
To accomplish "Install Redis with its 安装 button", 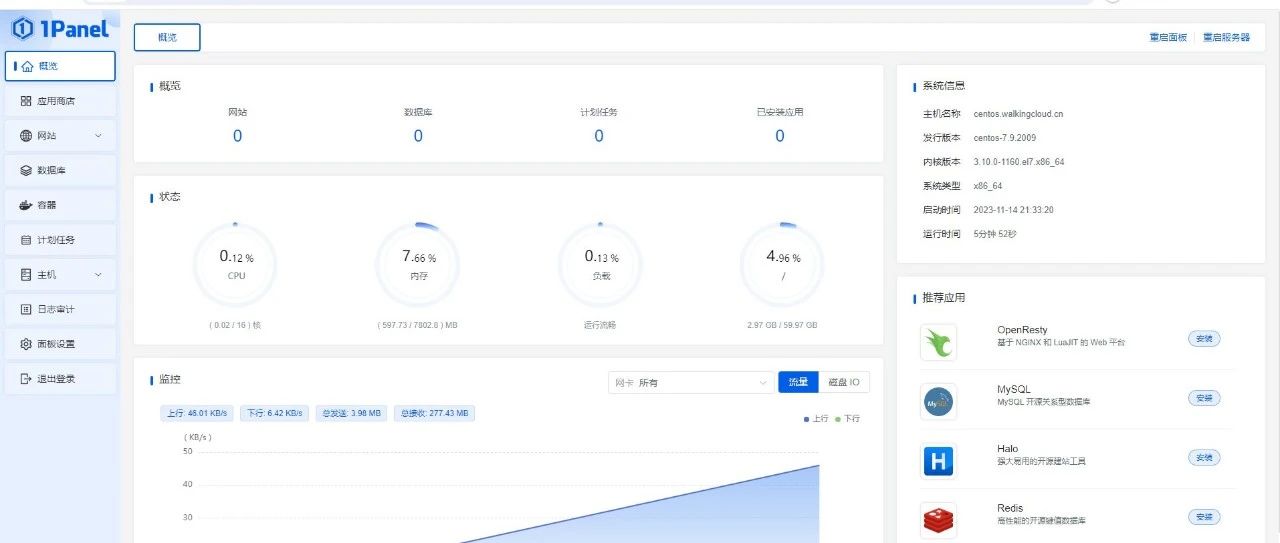I will click(1204, 517).
